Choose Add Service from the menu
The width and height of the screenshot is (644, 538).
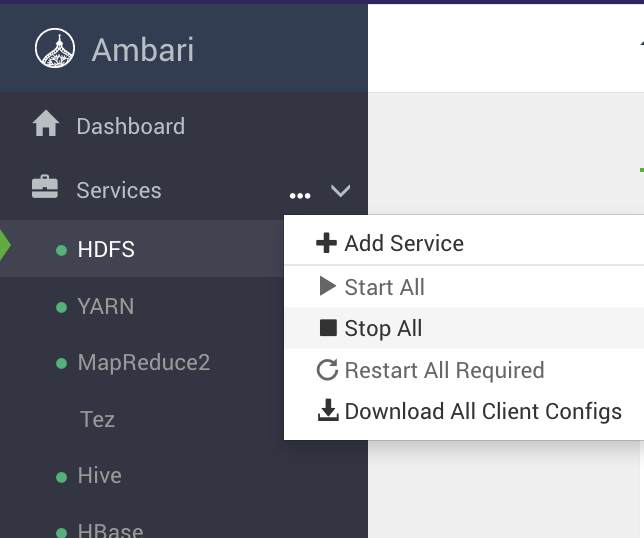pyautogui.click(x=464, y=243)
